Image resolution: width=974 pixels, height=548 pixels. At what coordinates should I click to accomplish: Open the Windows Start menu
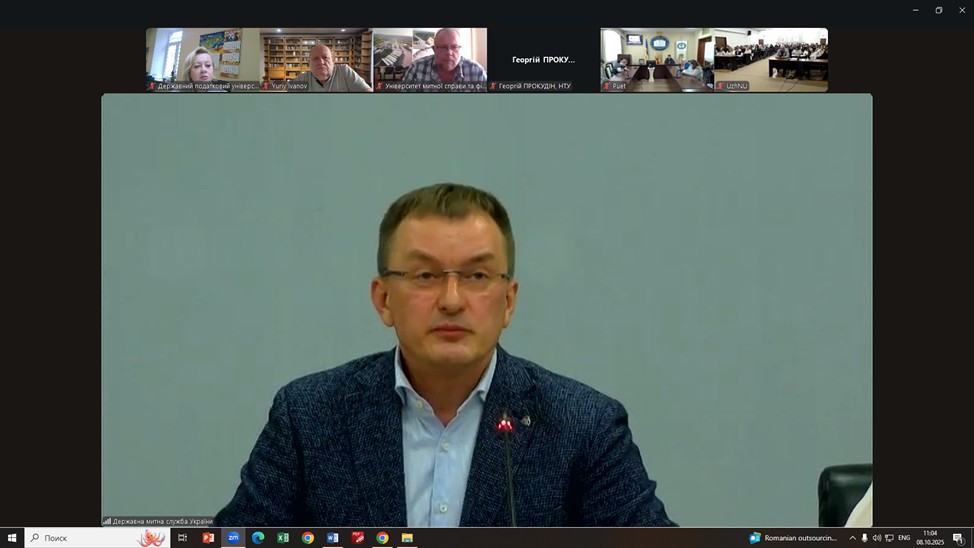tap(12, 538)
